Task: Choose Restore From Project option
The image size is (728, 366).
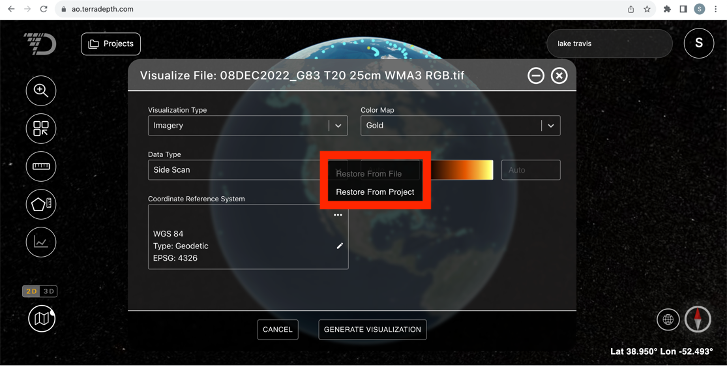Action: coord(375,192)
